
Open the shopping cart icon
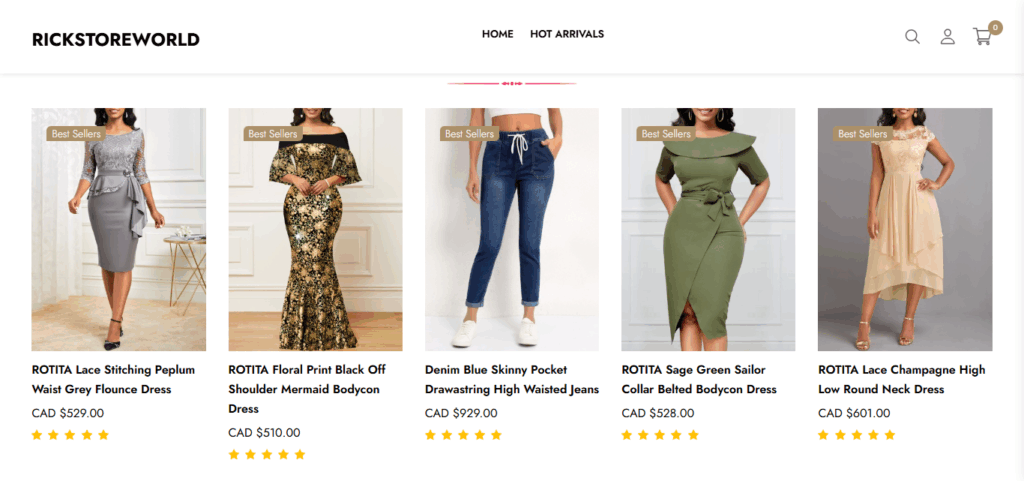coord(982,38)
